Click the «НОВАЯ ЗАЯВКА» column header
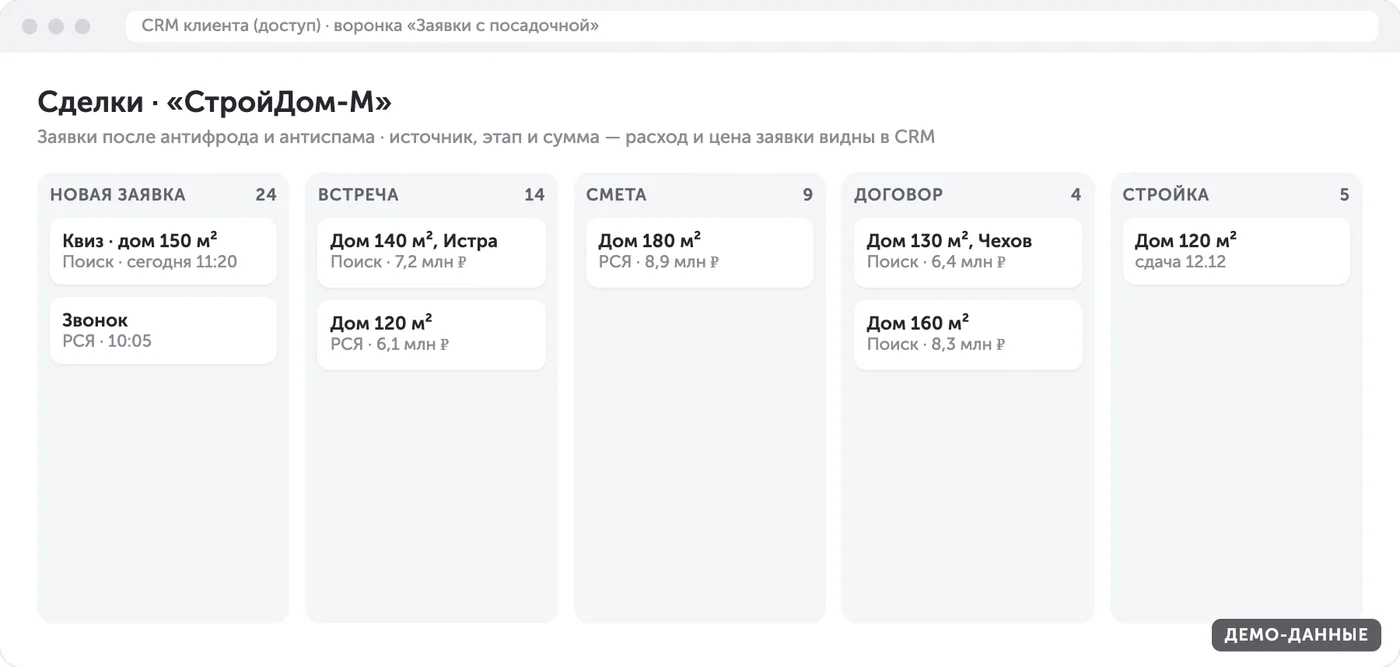This screenshot has width=1400, height=667. [x=118, y=195]
